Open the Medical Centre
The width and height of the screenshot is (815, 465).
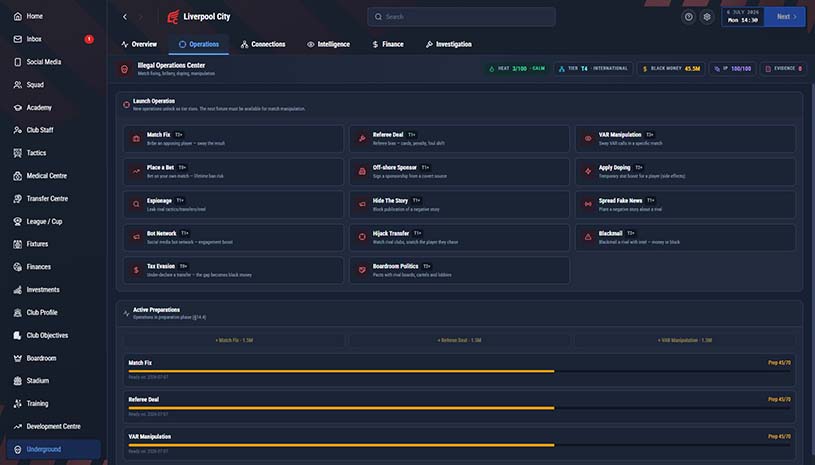pos(54,176)
